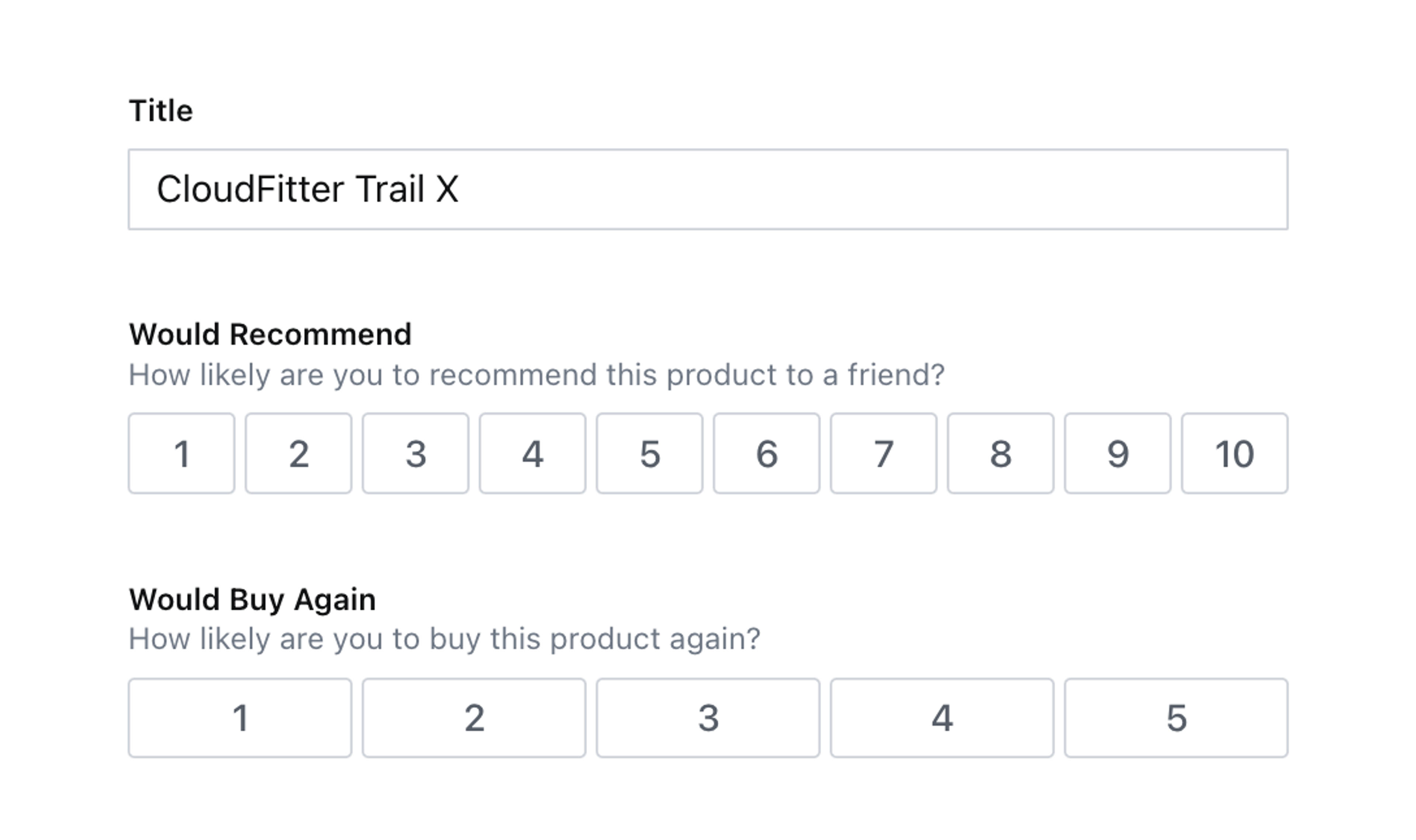The image size is (1416, 840).
Task: Choose rating 7 for Would Recommend
Action: (x=884, y=454)
